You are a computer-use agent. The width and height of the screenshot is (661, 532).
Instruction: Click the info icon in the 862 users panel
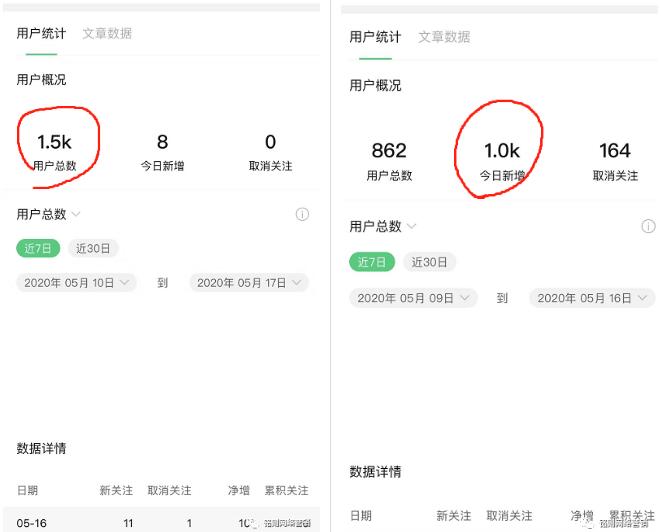click(x=647, y=227)
